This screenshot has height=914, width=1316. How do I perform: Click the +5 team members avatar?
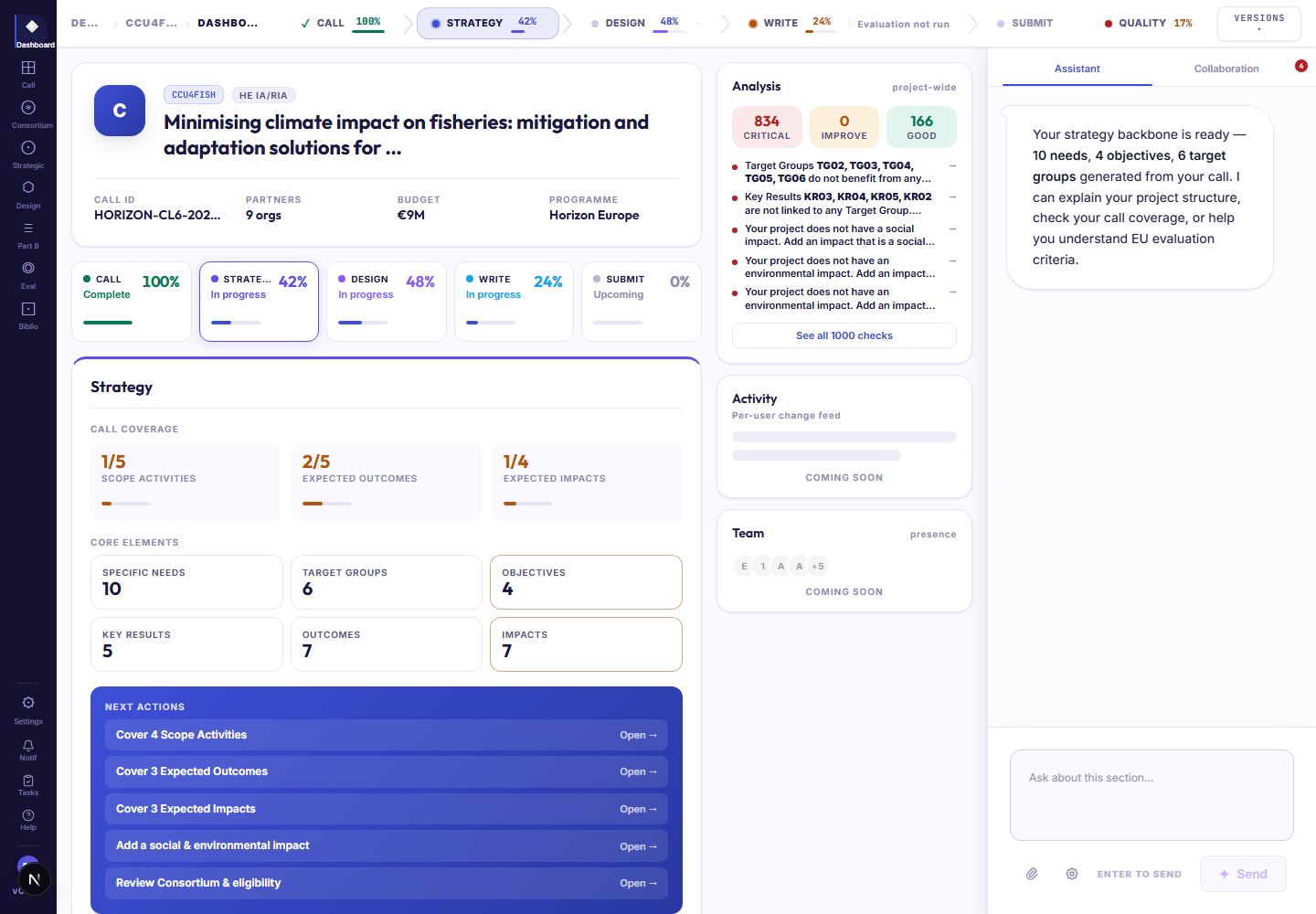(818, 566)
